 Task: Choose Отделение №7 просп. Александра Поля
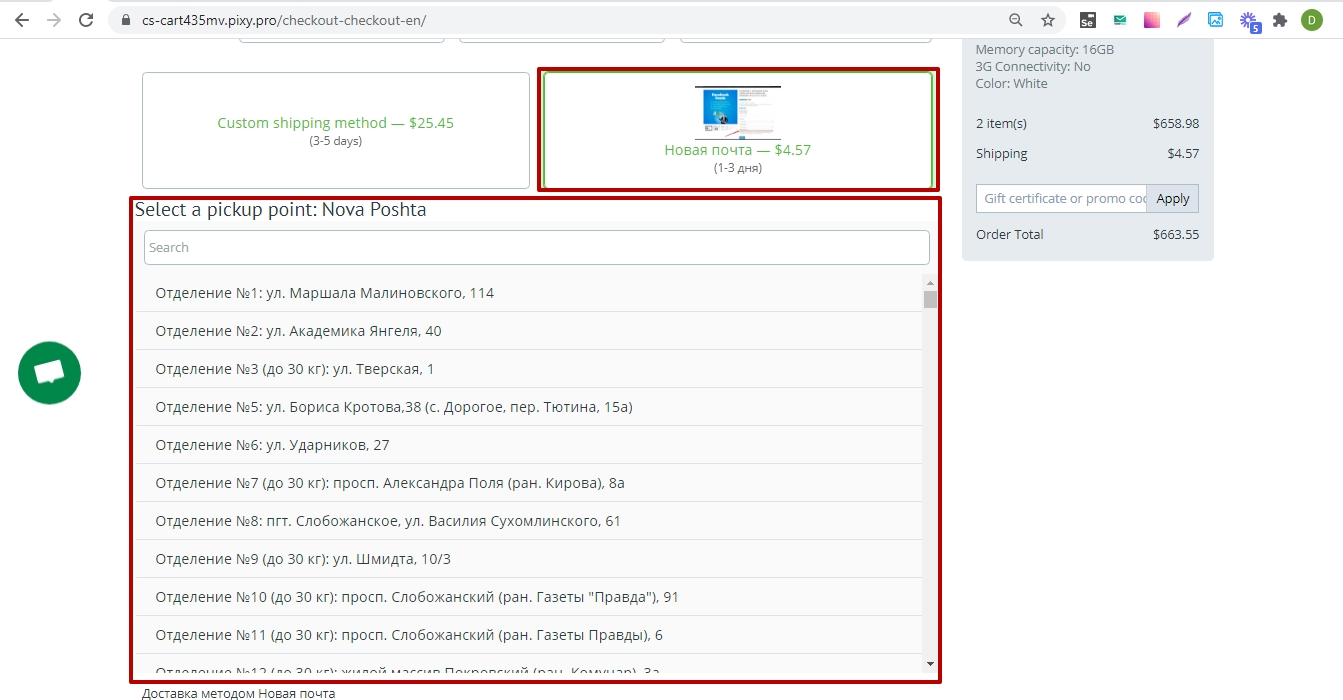click(529, 483)
